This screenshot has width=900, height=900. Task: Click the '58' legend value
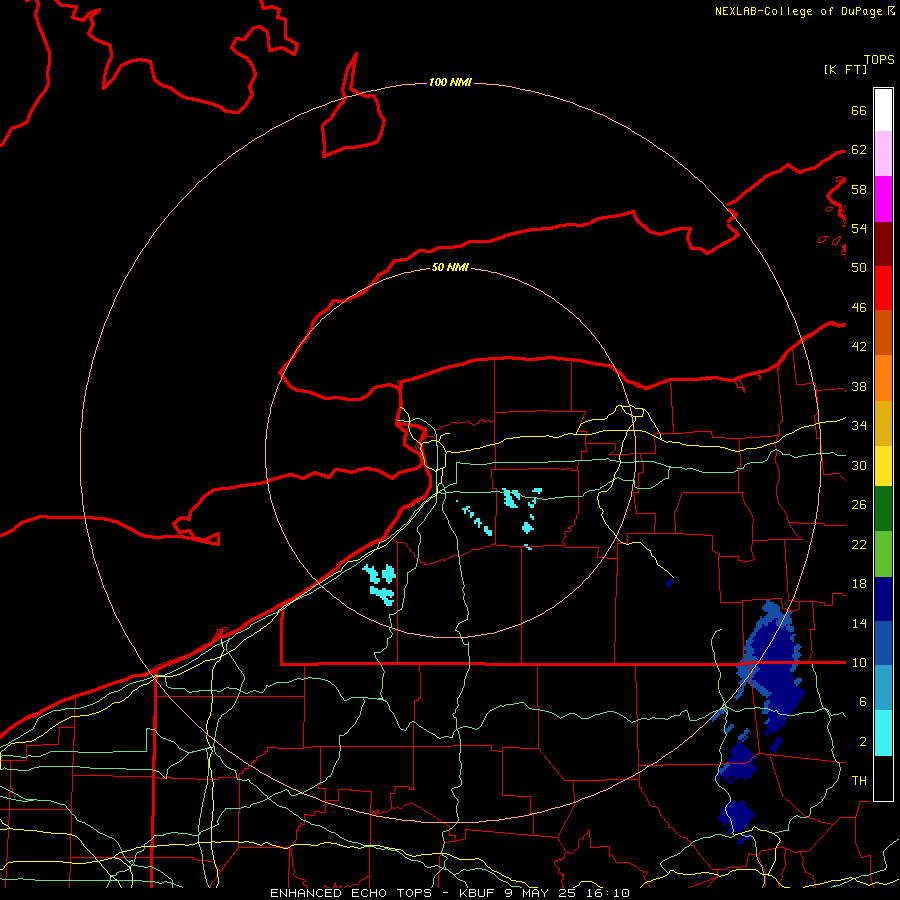(x=859, y=189)
